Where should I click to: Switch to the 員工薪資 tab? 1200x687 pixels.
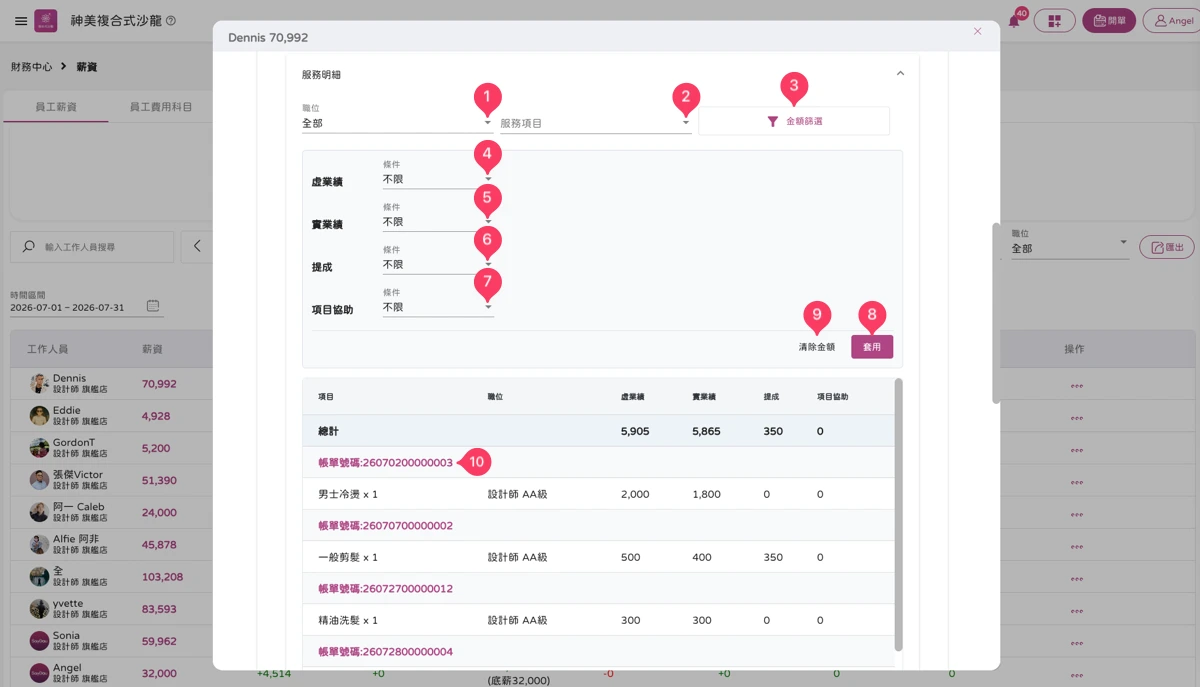click(55, 107)
